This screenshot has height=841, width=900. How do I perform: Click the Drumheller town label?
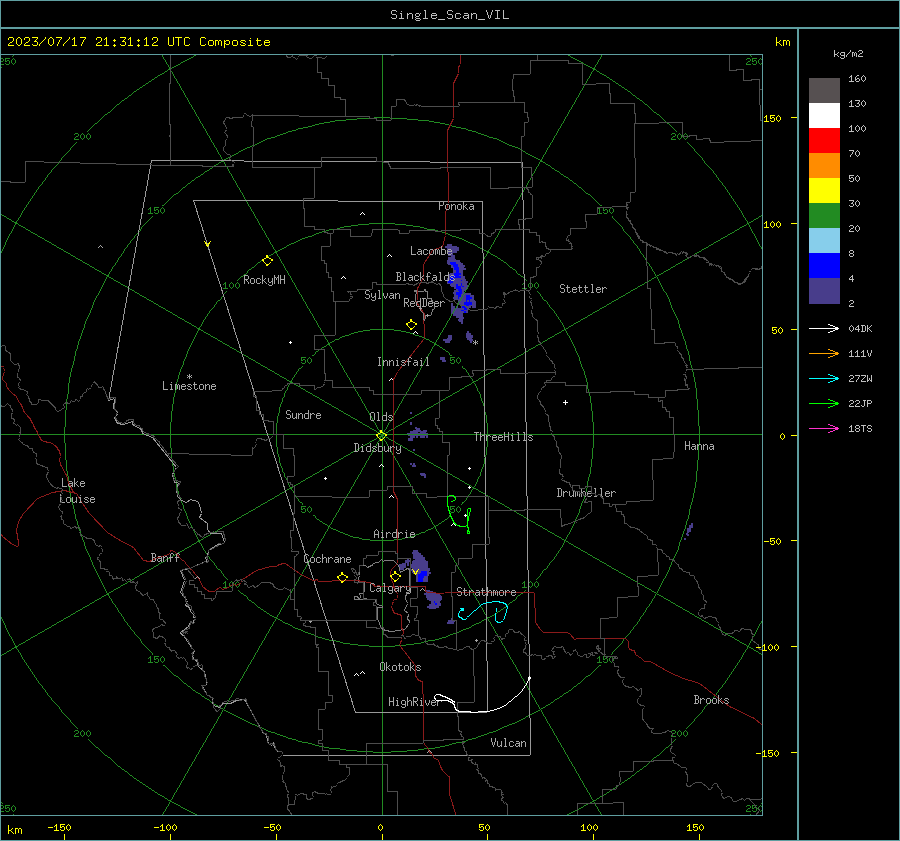click(x=586, y=493)
